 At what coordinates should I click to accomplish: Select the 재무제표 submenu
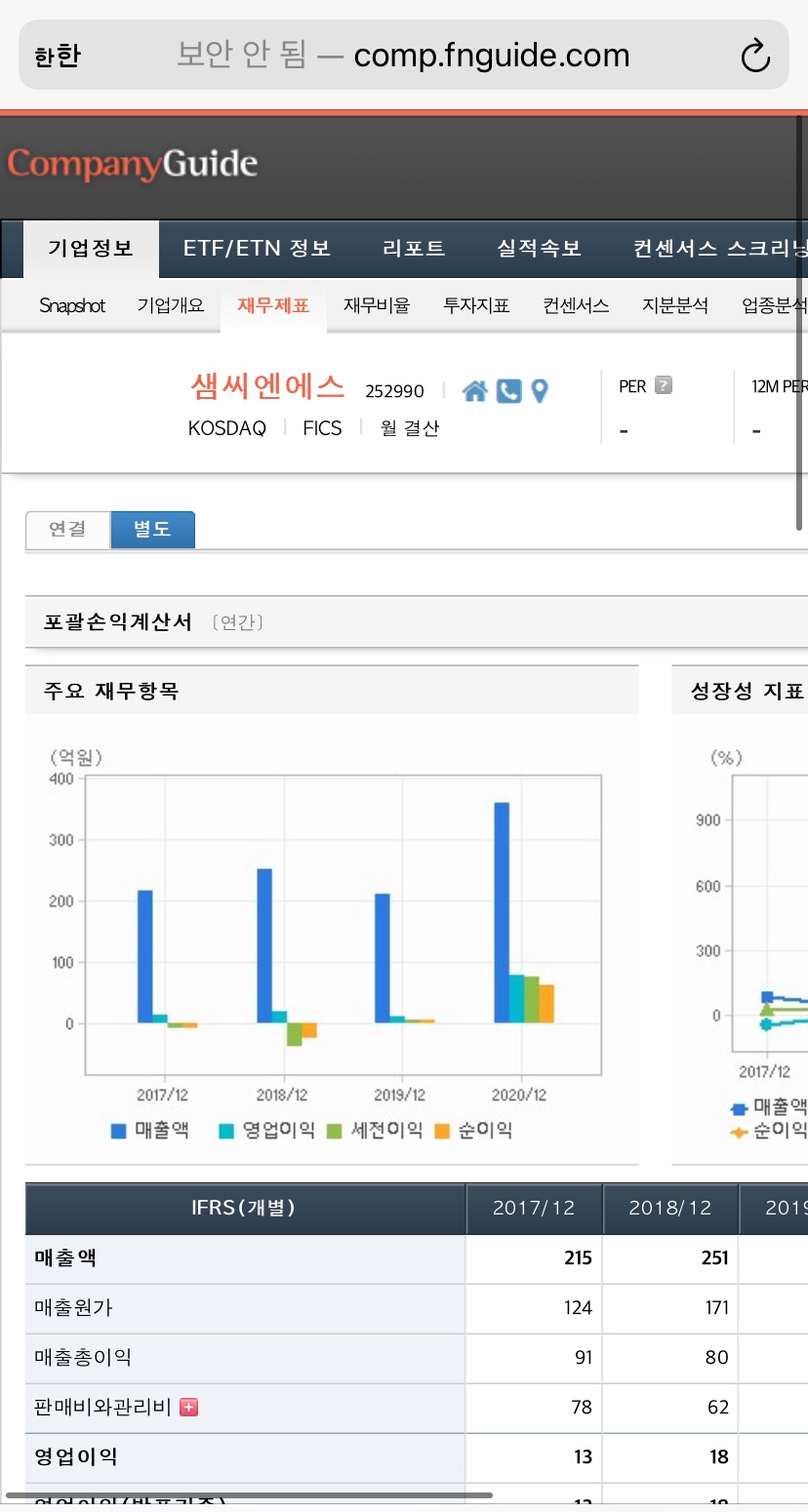pos(273,305)
